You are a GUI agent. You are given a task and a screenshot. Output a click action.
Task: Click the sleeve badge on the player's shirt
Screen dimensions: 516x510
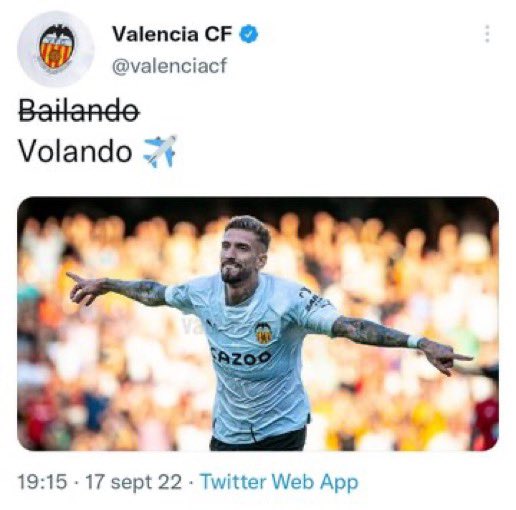click(312, 299)
